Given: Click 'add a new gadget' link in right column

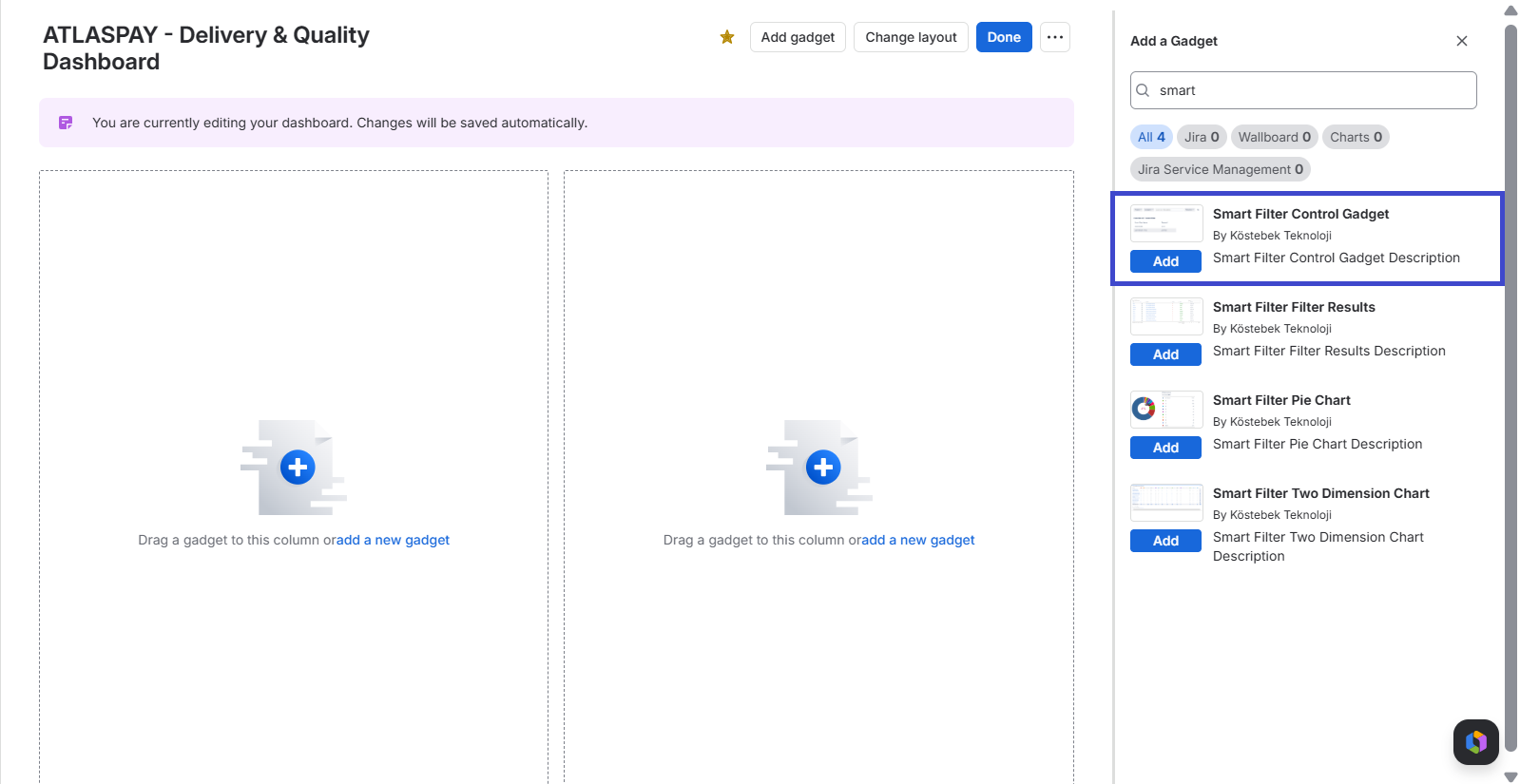Looking at the screenshot, I should coord(918,540).
